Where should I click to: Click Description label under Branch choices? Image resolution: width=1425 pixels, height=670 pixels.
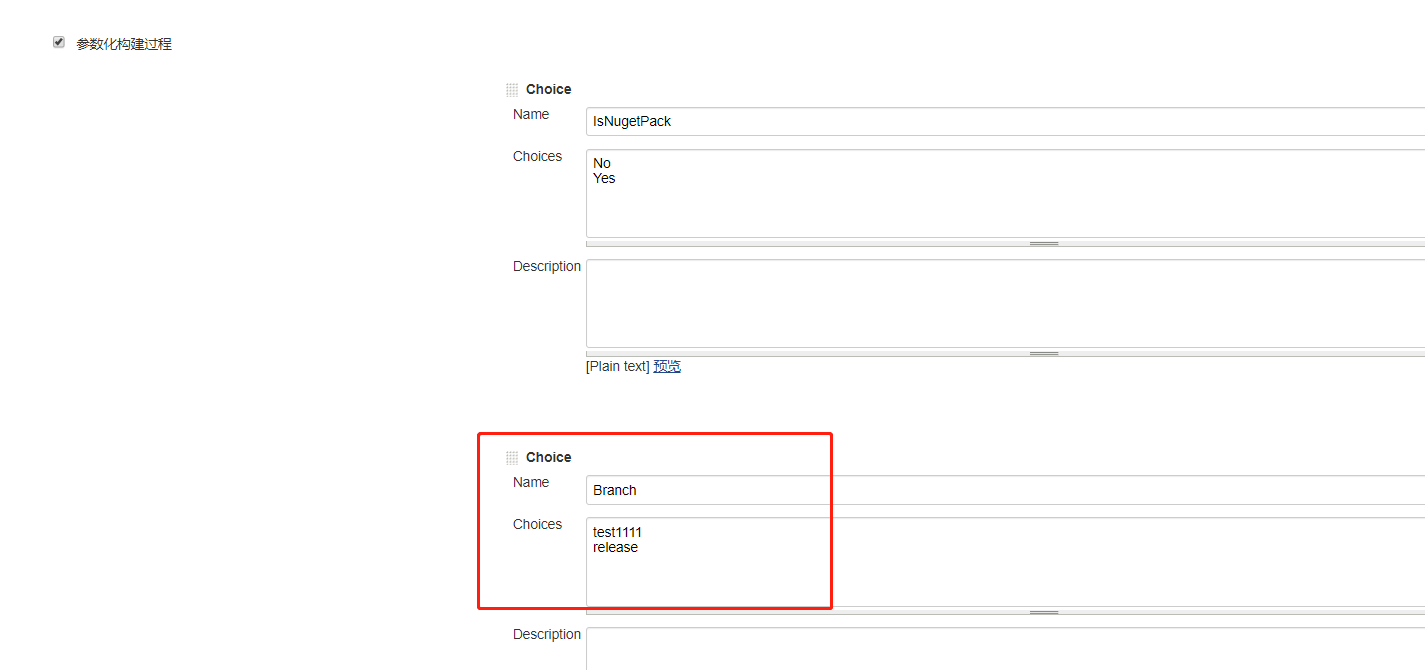[547, 634]
